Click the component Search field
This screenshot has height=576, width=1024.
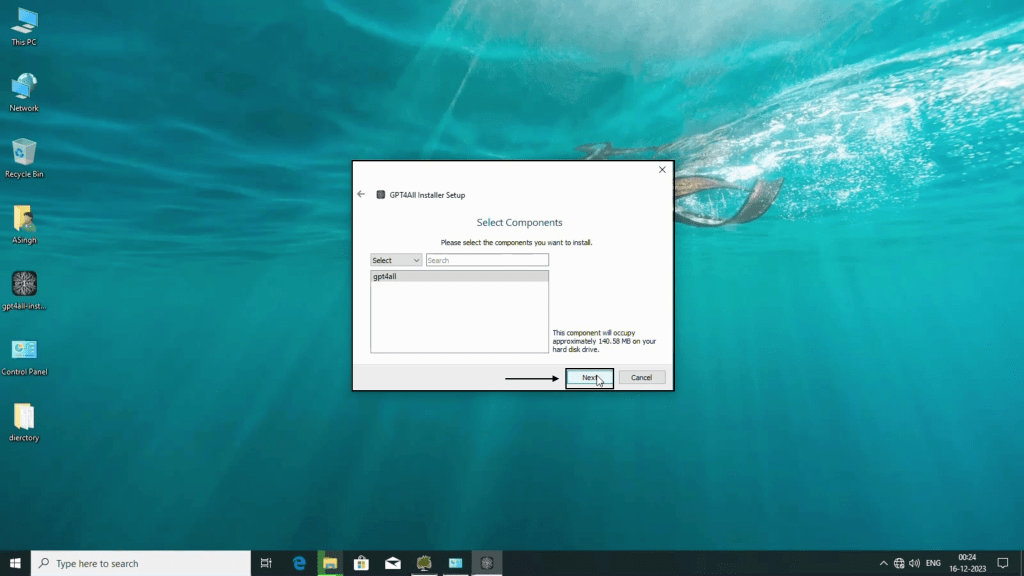pyautogui.click(x=487, y=260)
